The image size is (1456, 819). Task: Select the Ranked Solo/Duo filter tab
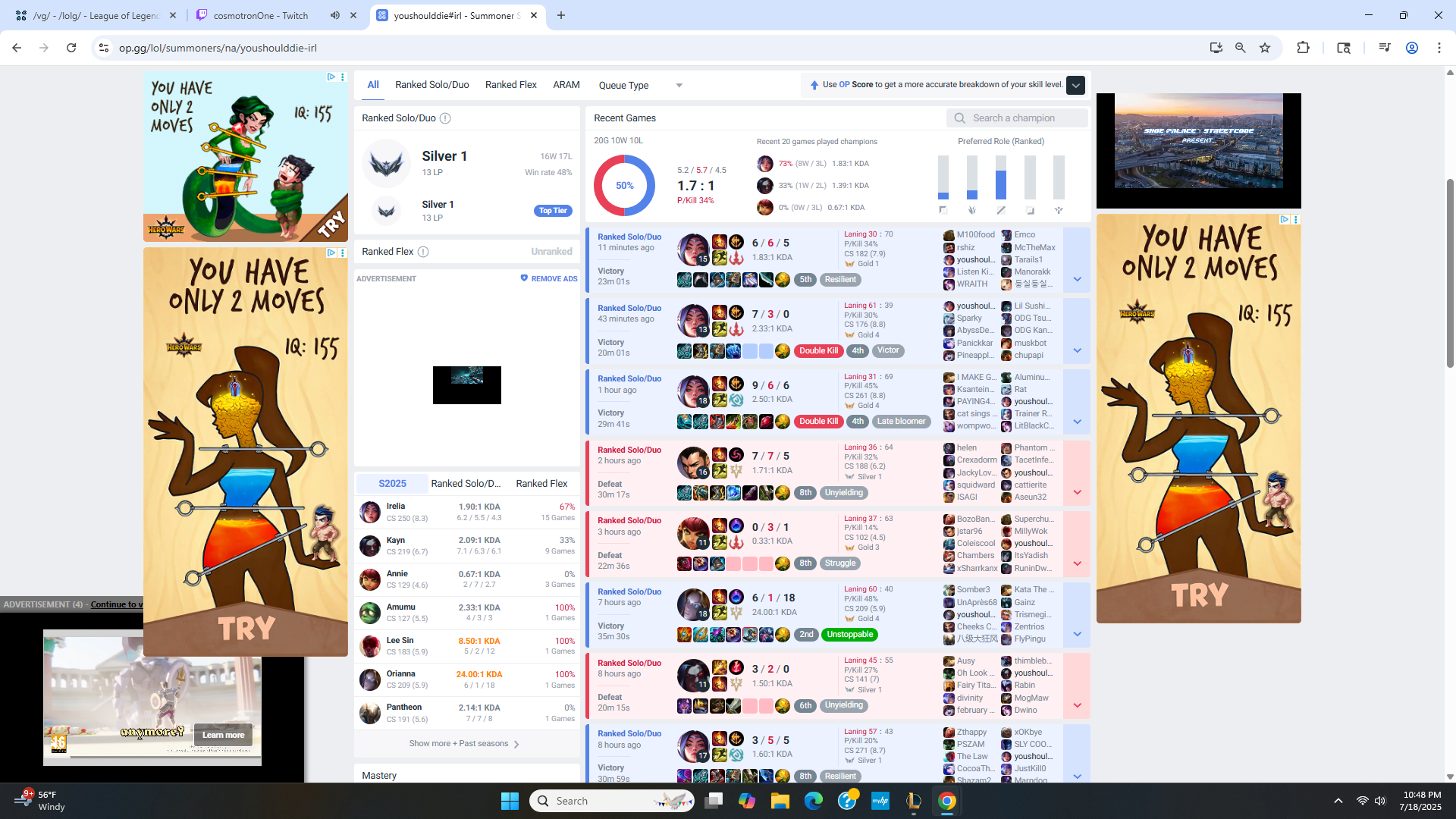(432, 85)
